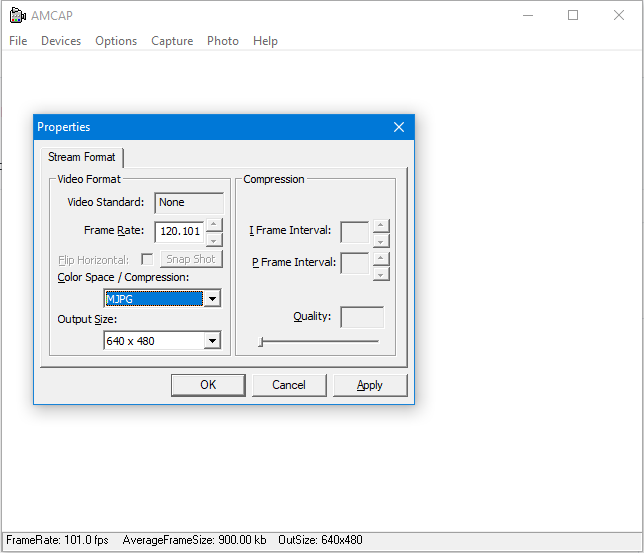
Task: Open the Capture menu
Action: tap(172, 41)
